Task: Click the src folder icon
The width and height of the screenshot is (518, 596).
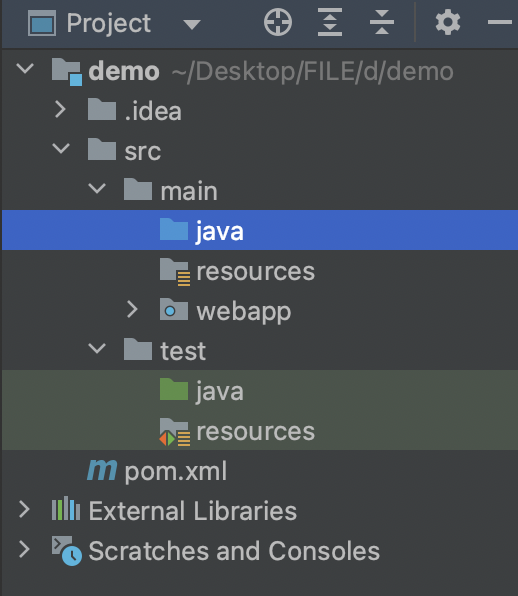Action: click(x=101, y=149)
